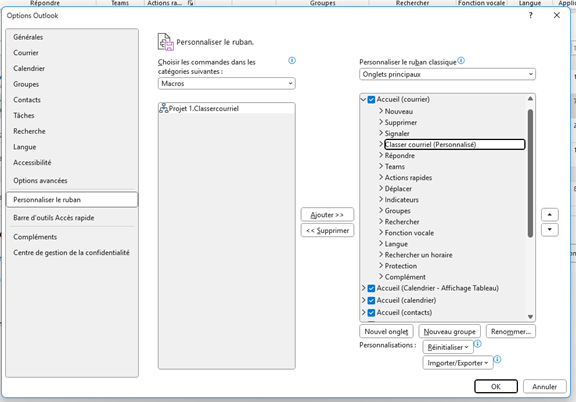The image size is (576, 402).
Task: Click info icon next to ruban classique
Action: (461, 60)
